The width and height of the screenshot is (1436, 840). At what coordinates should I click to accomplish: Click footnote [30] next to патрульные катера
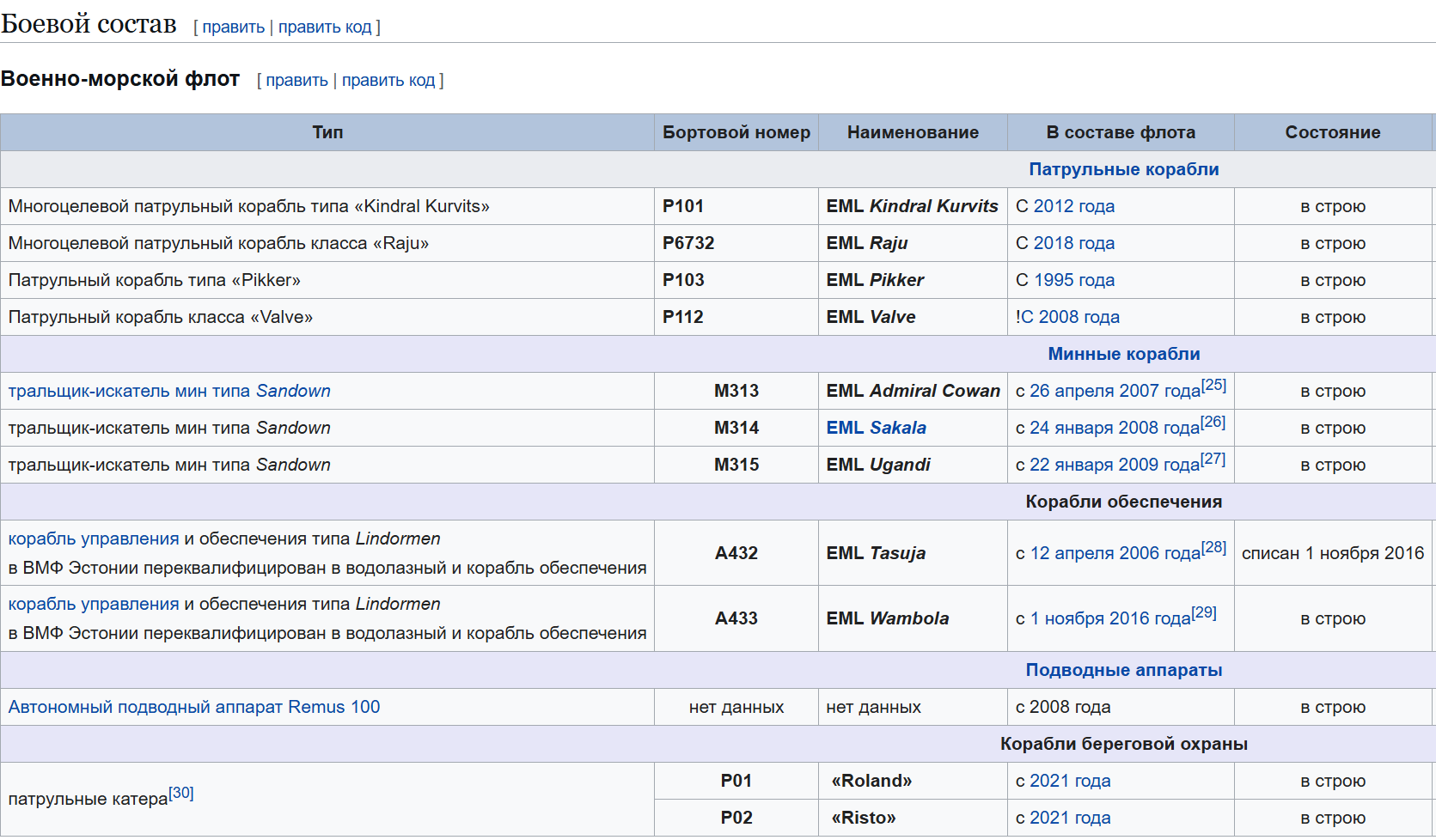[x=181, y=793]
